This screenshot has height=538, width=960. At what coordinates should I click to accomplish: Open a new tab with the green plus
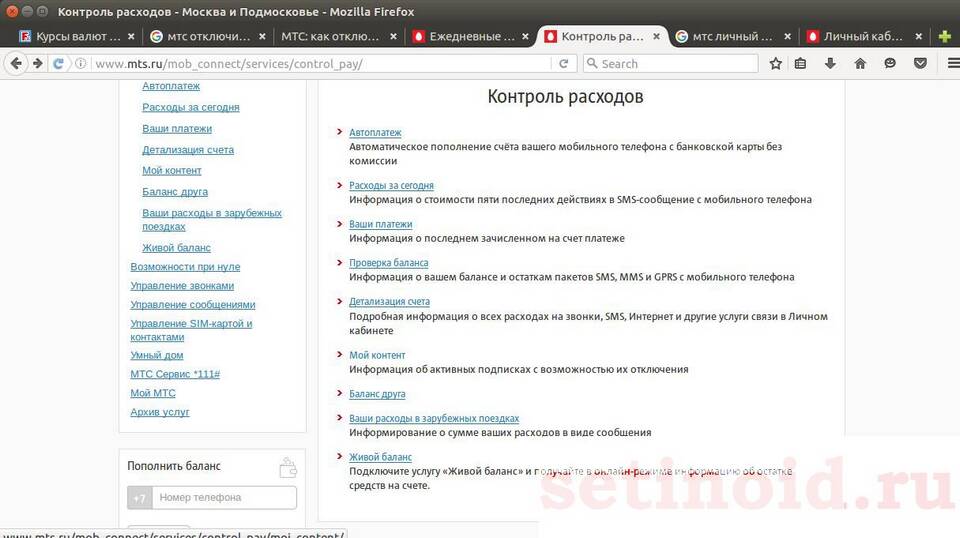point(945,37)
